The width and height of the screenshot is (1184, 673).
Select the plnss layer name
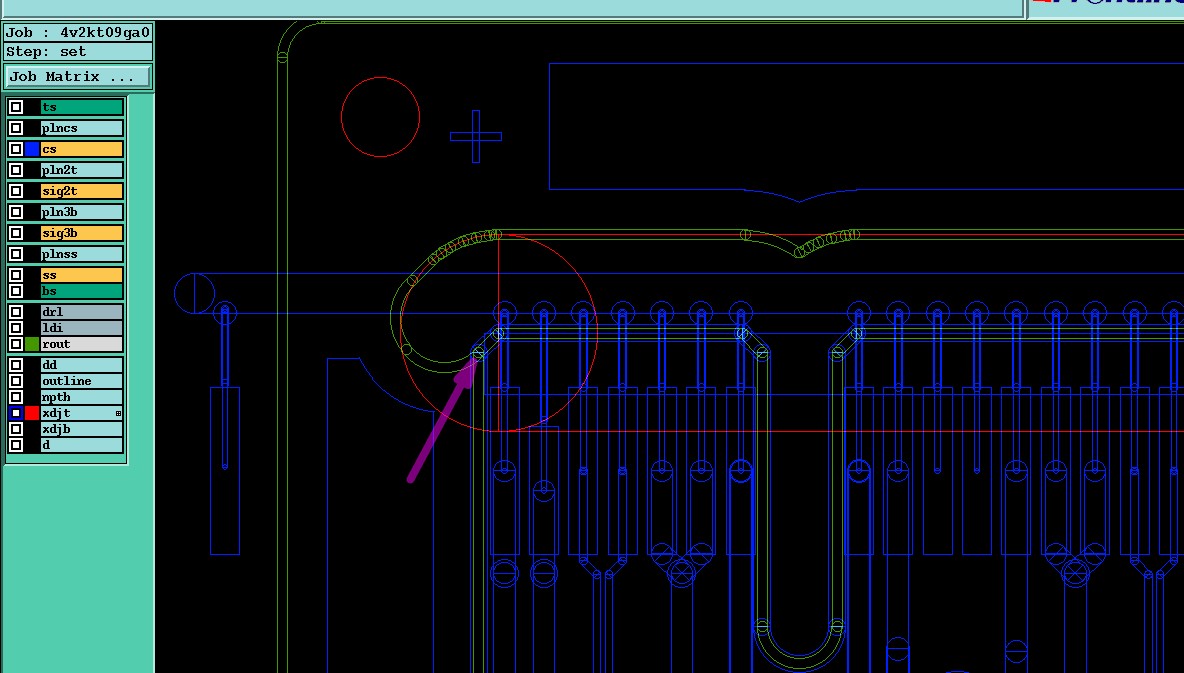coord(82,255)
